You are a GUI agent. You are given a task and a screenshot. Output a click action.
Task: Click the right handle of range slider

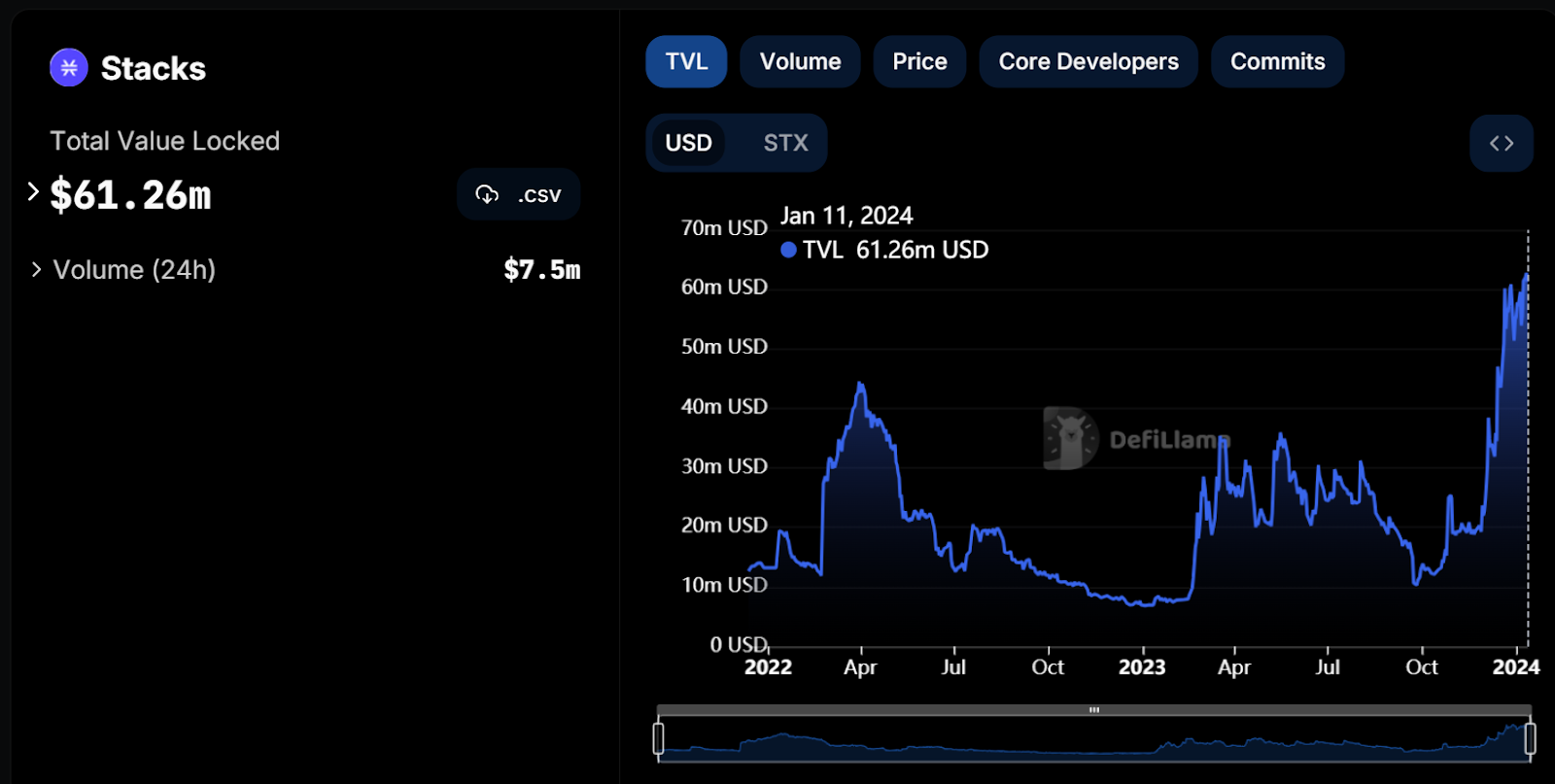tap(1530, 738)
